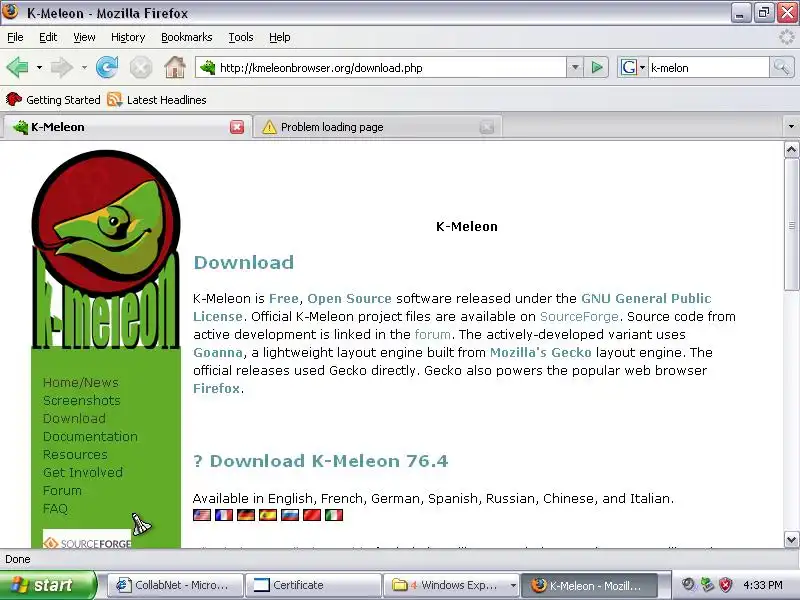The width and height of the screenshot is (800, 600).
Task: Click the green Go arrow button
Action: pos(596,67)
